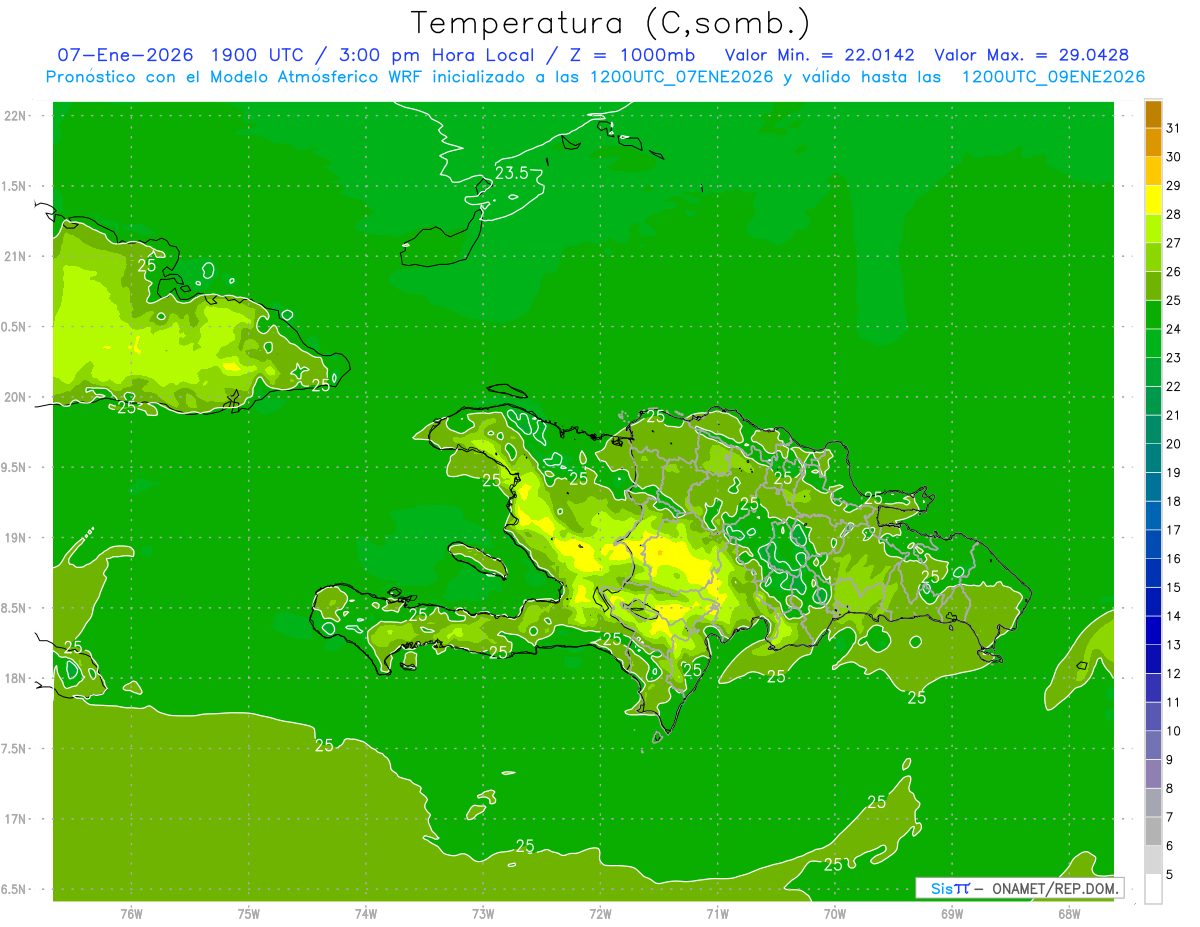Click the '75W' longitude axis label

coord(249,913)
